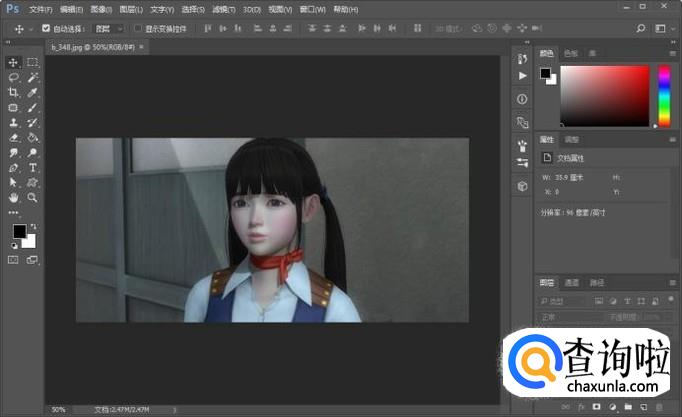Select the Crop tool

[13, 92]
